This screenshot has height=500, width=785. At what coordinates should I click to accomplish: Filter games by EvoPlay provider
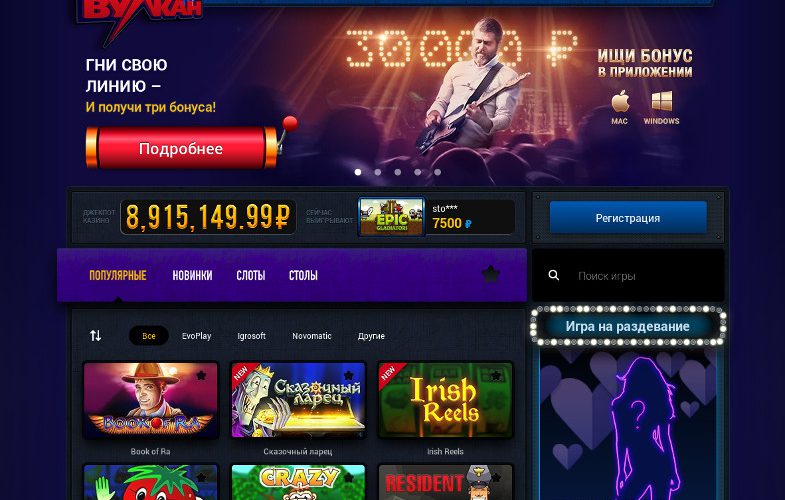196,336
